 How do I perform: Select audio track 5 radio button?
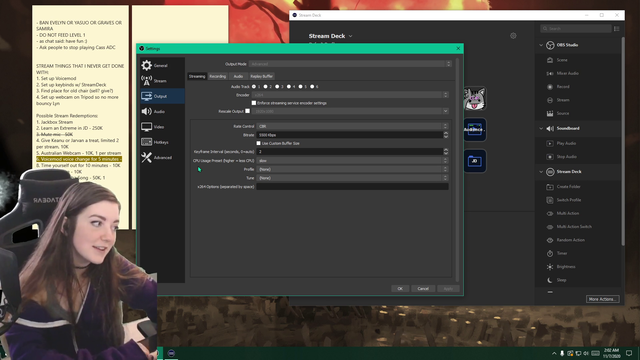tap(300, 87)
